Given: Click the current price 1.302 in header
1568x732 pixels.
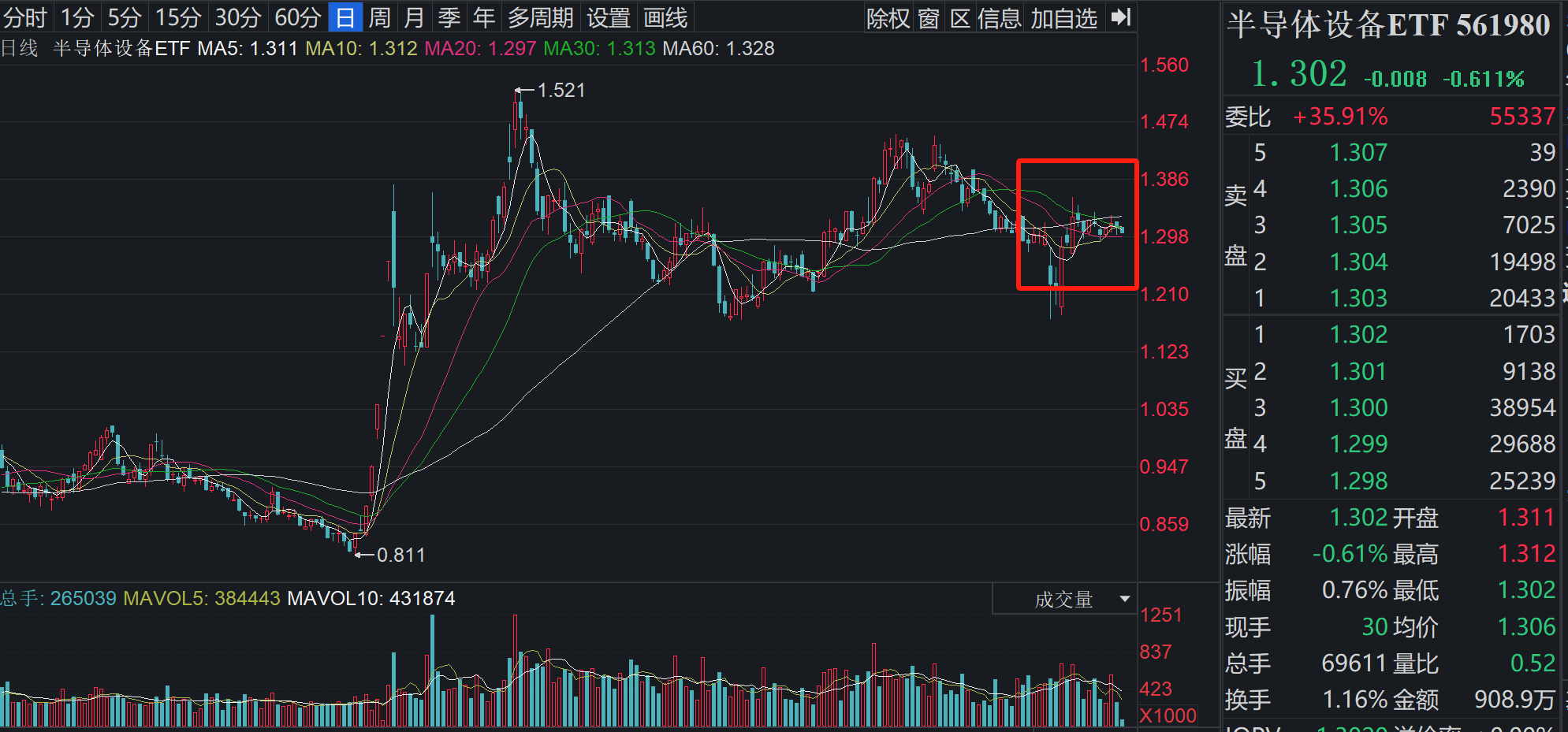Looking at the screenshot, I should pyautogui.click(x=1299, y=74).
